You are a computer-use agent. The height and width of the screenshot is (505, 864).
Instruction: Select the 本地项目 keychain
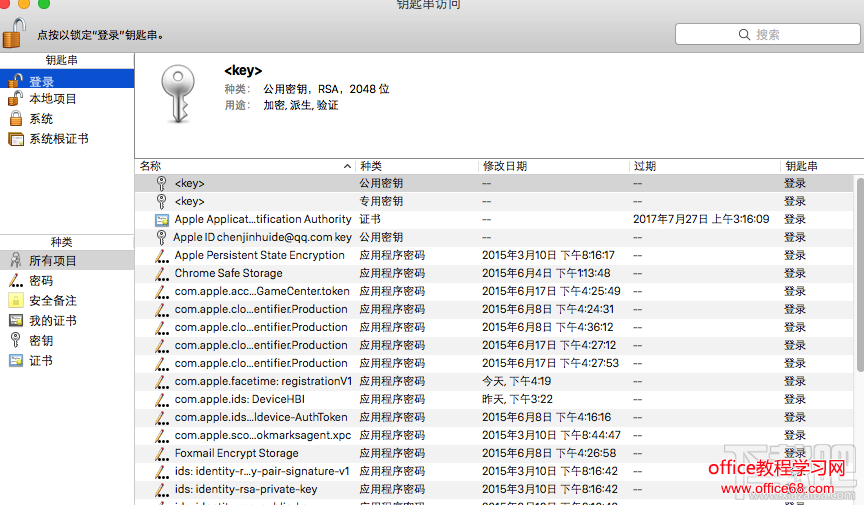click(x=52, y=99)
